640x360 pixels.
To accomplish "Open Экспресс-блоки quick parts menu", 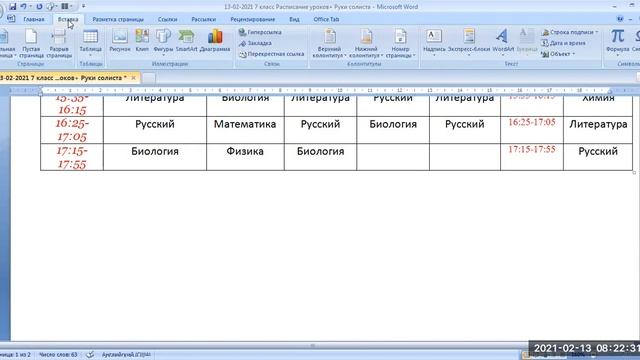I will 469,43.
